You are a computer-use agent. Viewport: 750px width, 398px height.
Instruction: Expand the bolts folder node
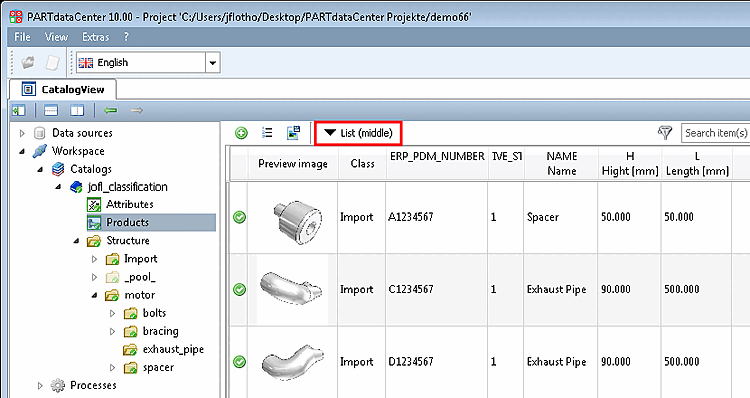112,314
